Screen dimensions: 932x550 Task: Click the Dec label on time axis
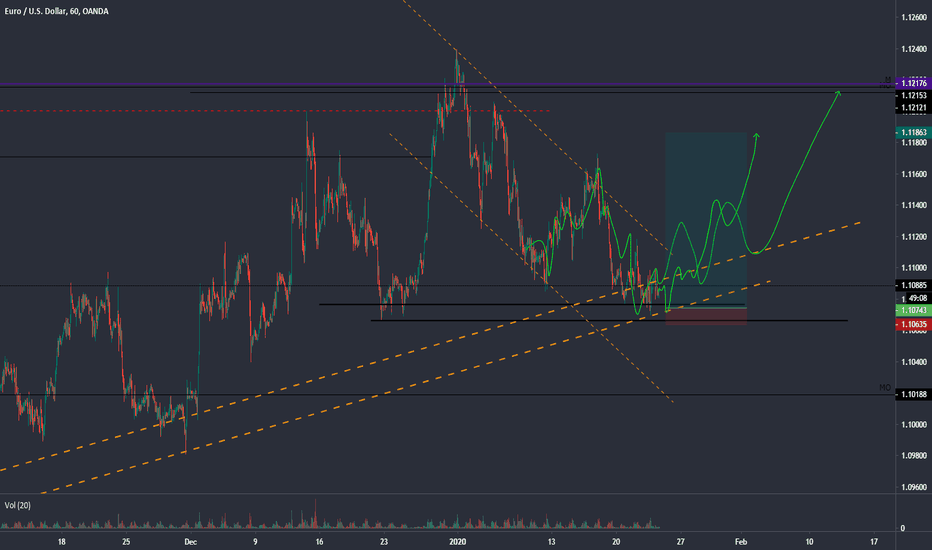[x=190, y=541]
